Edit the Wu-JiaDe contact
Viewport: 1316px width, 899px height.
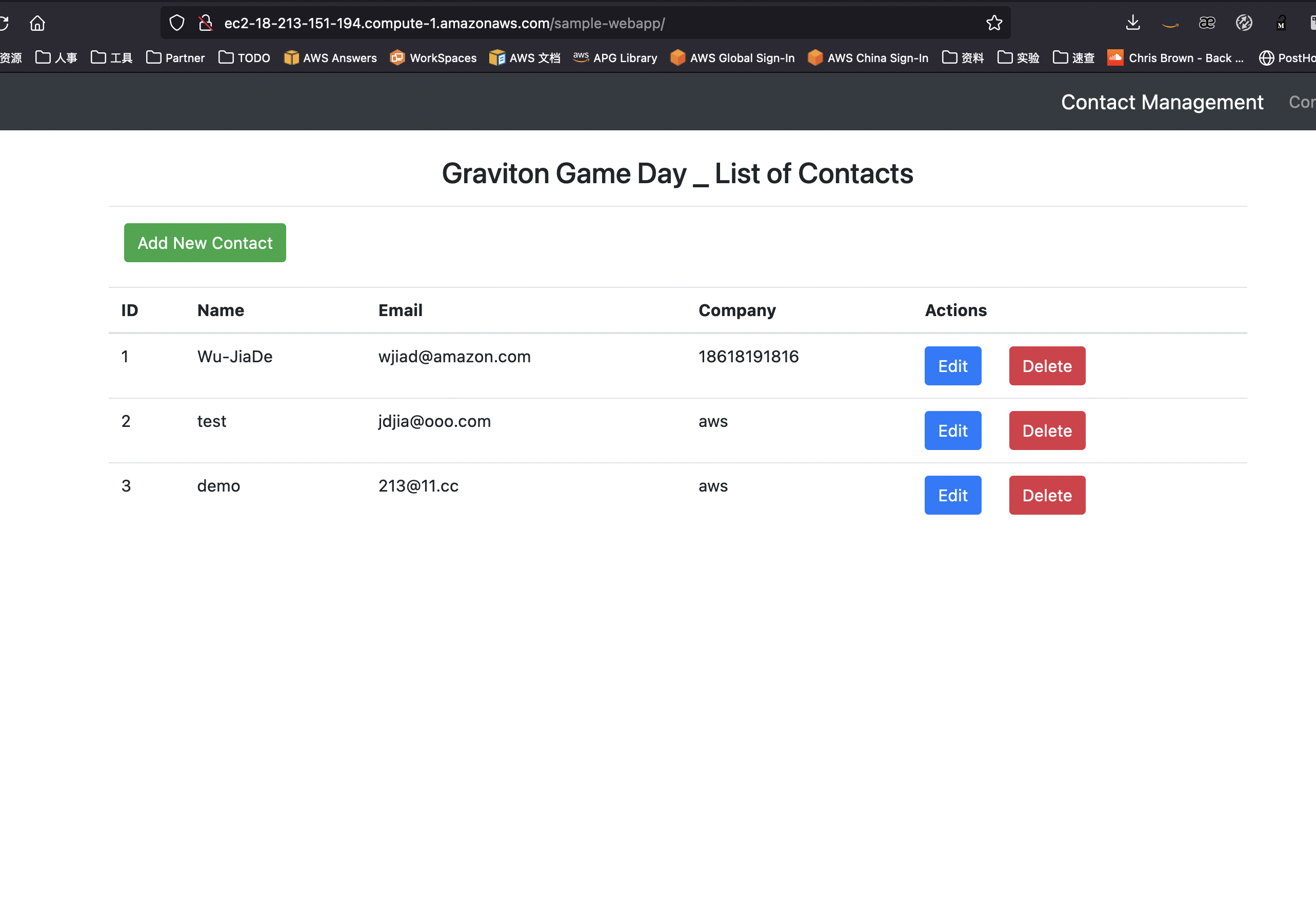point(952,366)
